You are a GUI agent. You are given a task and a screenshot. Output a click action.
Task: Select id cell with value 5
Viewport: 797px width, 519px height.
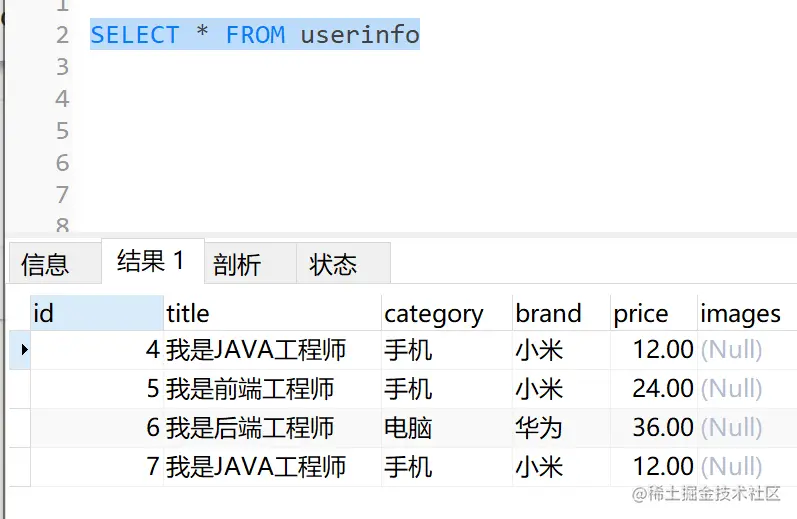[x=97, y=389]
